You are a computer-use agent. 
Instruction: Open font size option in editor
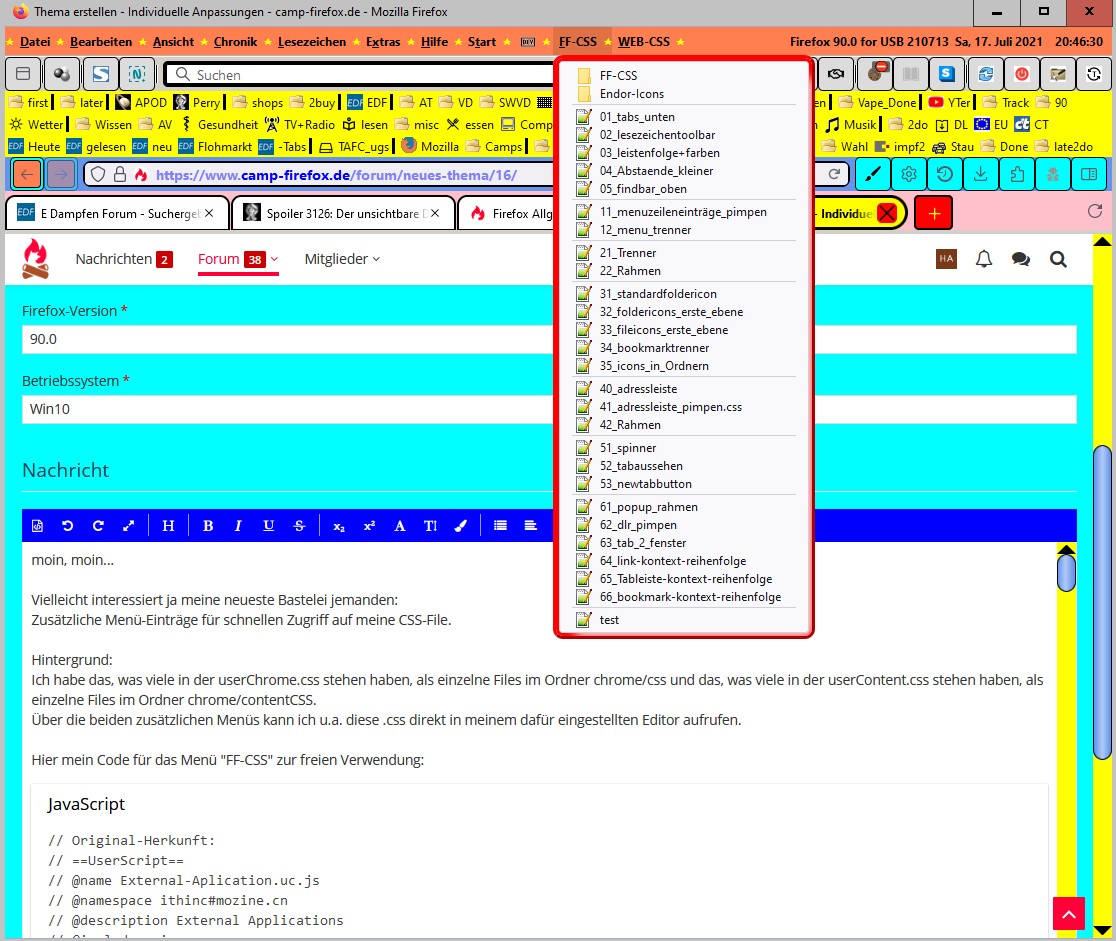[x=430, y=525]
